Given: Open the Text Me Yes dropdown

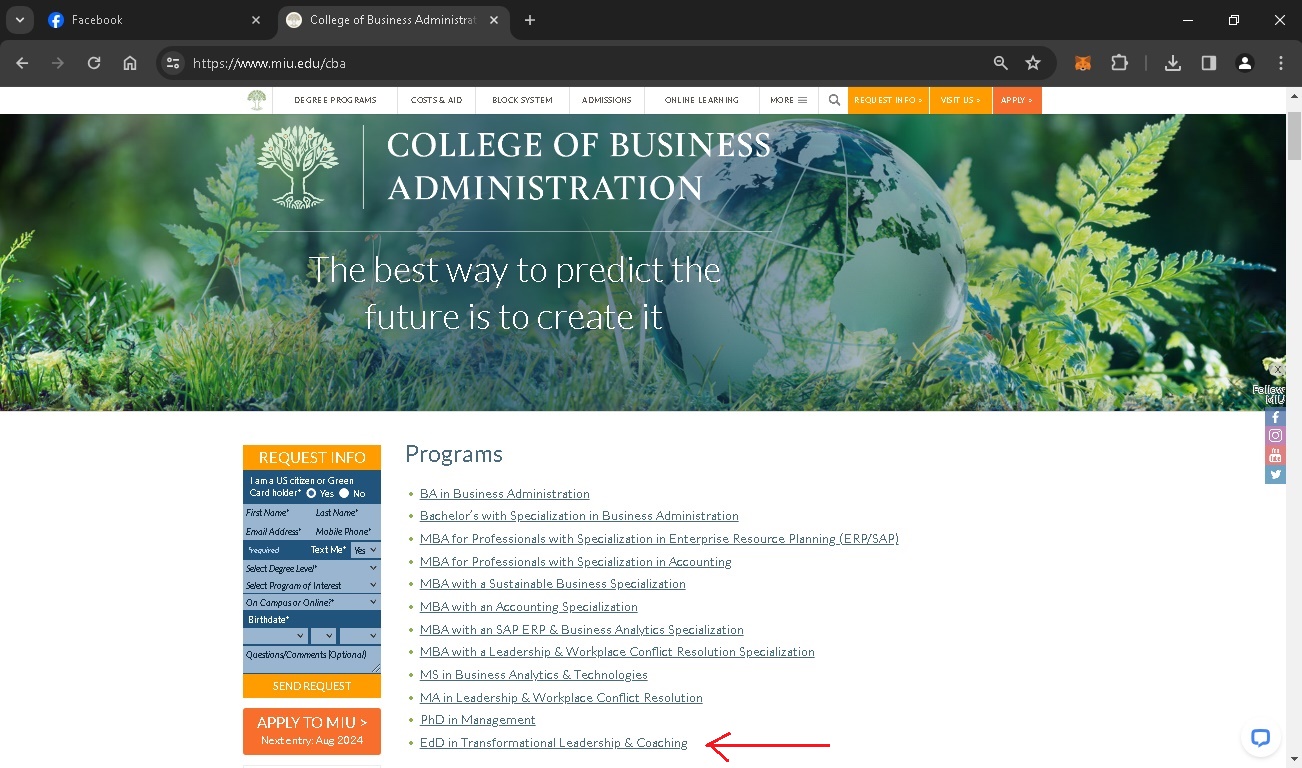Looking at the screenshot, I should [365, 550].
